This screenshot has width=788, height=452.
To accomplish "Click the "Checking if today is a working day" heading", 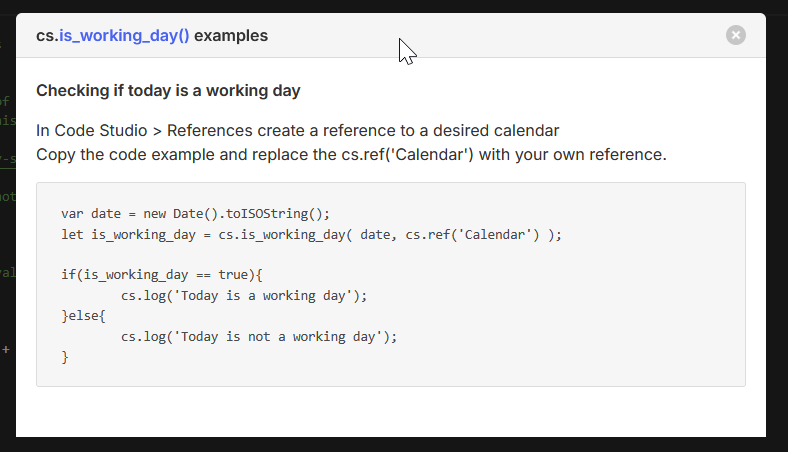I will point(168,91).
